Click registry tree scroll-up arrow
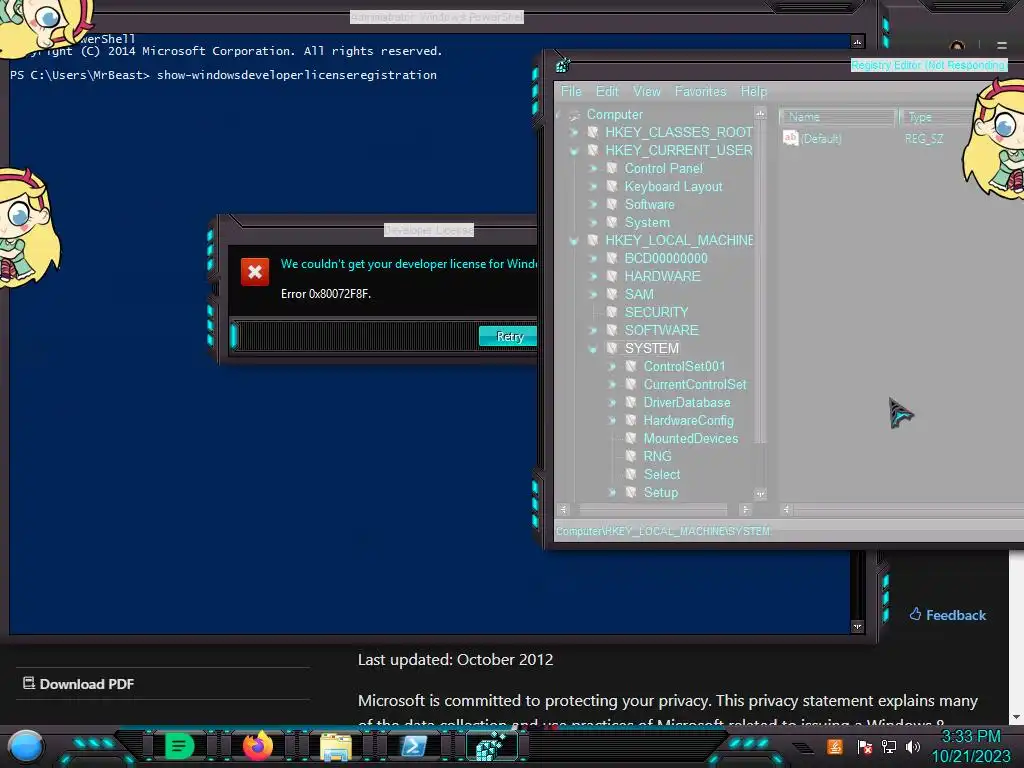Viewport: 1024px width, 768px height. 760,114
